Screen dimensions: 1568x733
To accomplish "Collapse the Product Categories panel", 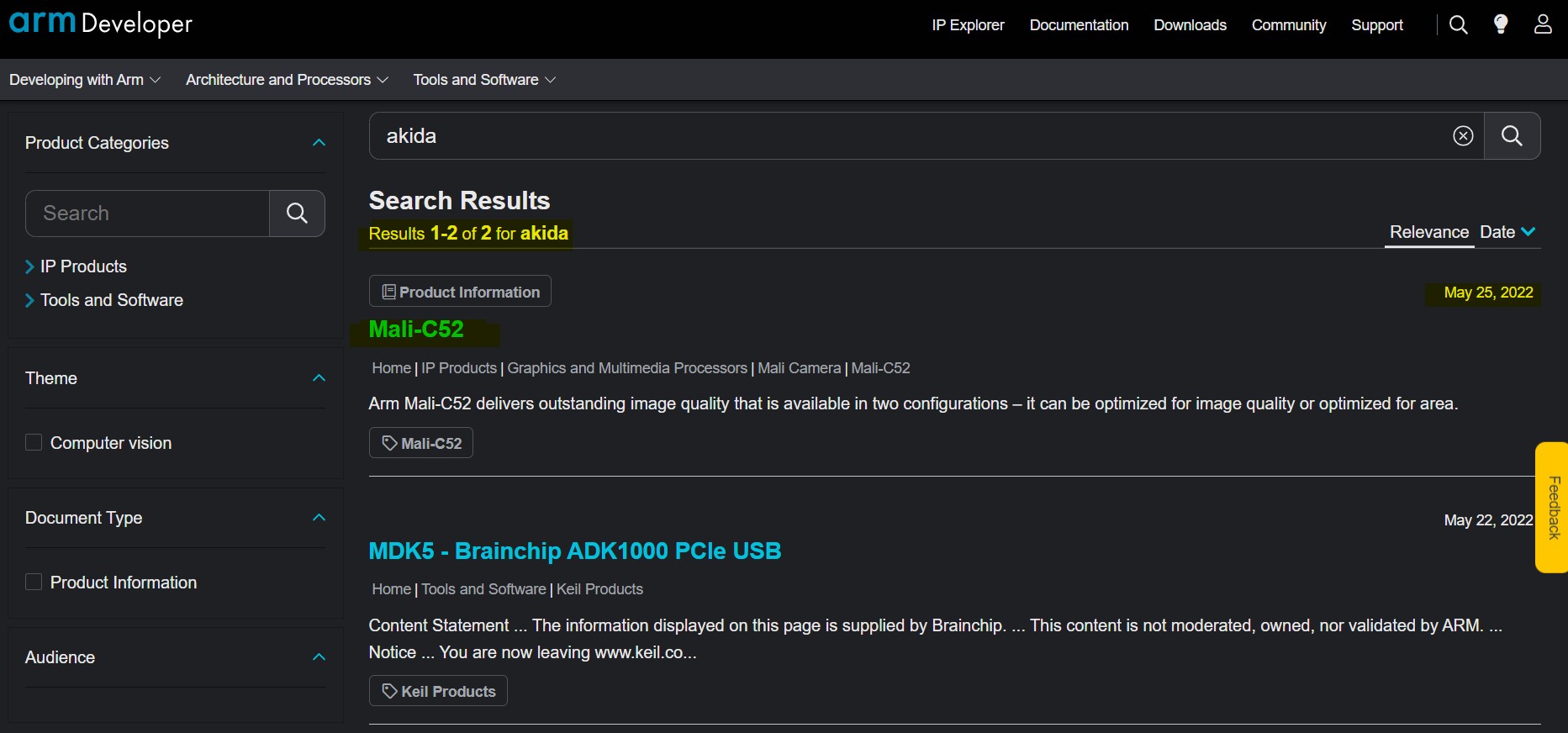I will click(319, 143).
